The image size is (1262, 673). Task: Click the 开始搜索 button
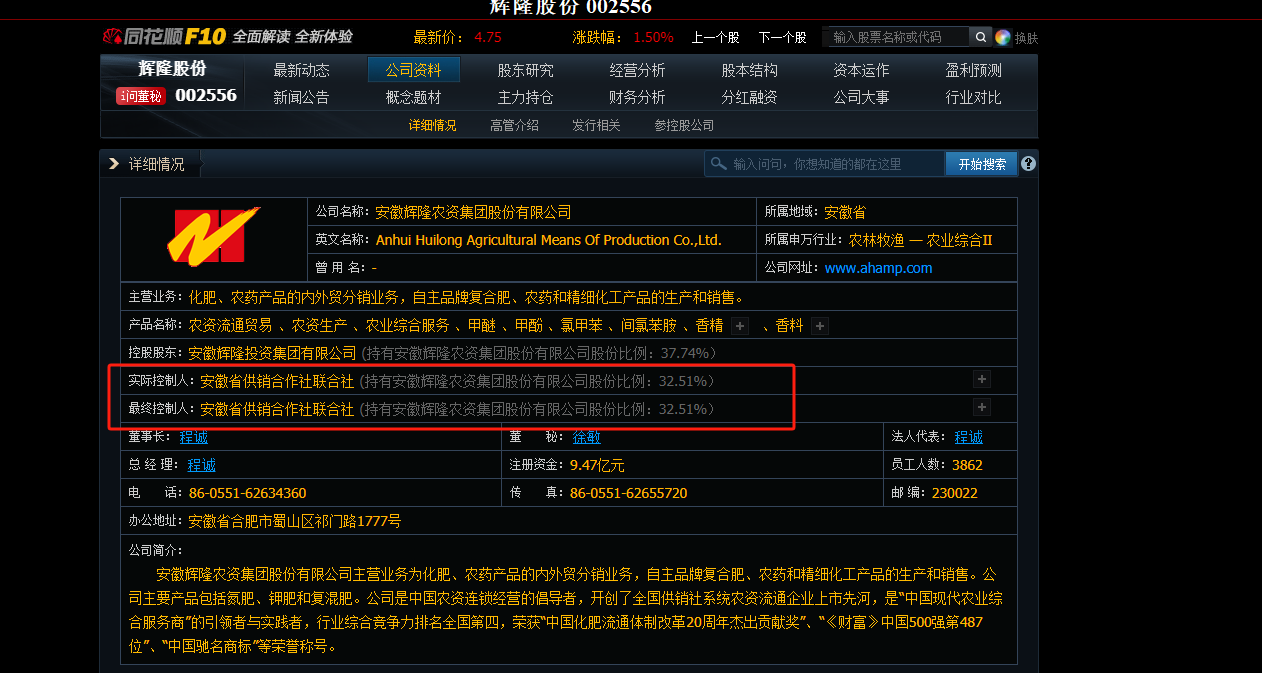[981, 164]
